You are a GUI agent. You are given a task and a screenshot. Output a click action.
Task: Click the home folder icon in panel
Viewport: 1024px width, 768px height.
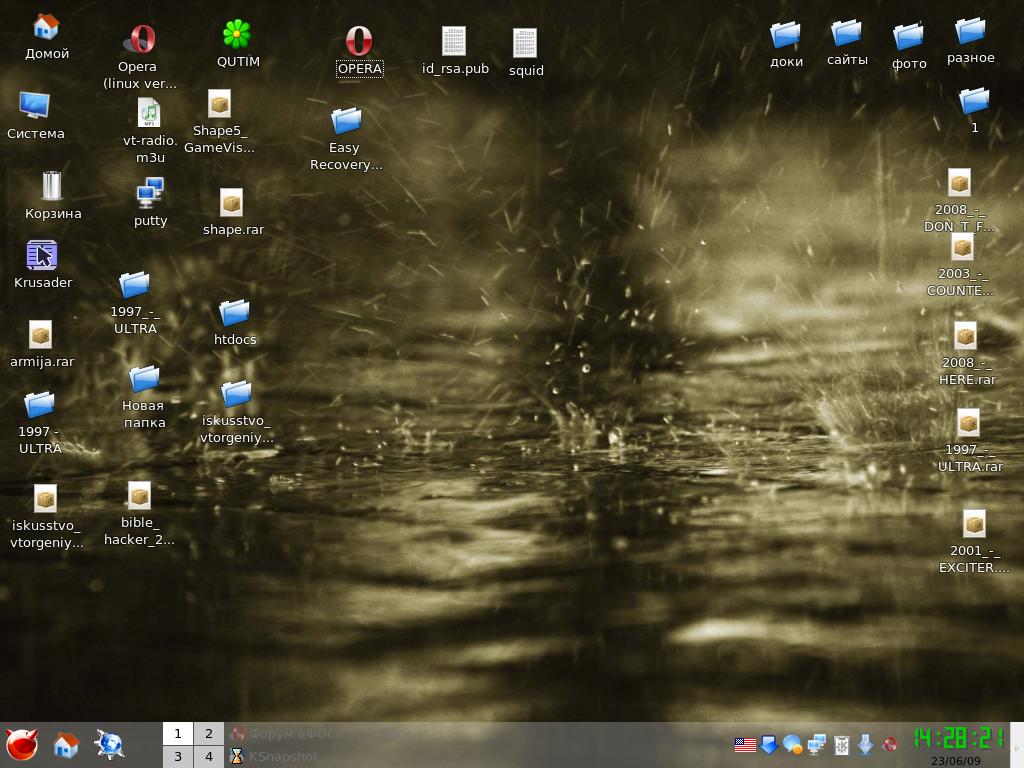point(66,745)
